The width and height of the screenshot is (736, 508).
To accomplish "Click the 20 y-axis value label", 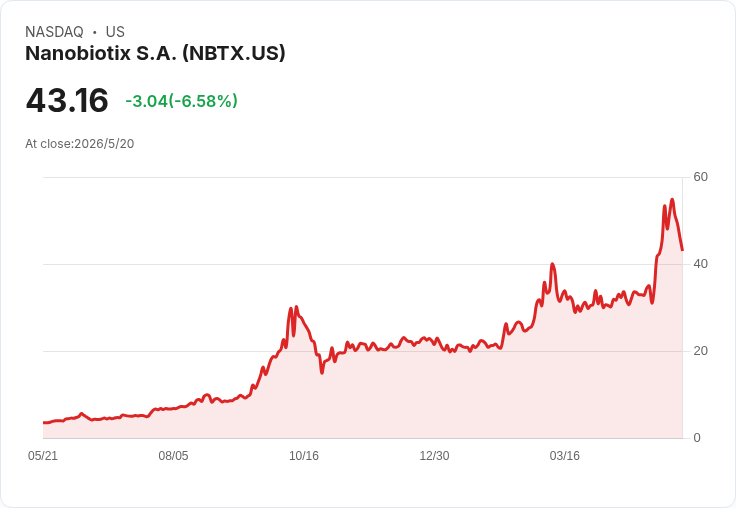I will pyautogui.click(x=700, y=351).
